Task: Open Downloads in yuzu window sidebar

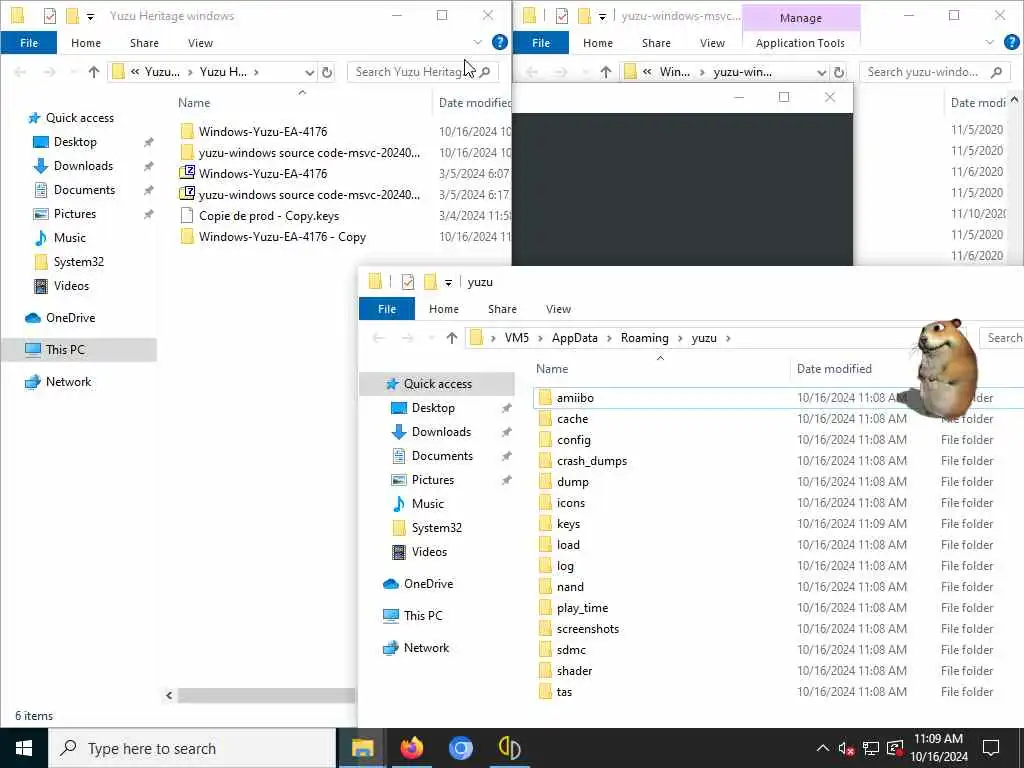Action: coord(441,432)
